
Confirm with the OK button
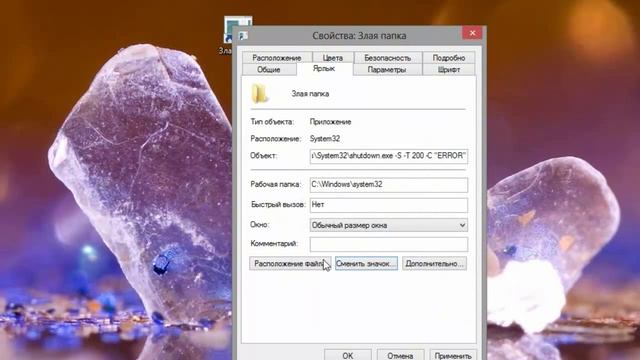point(348,355)
